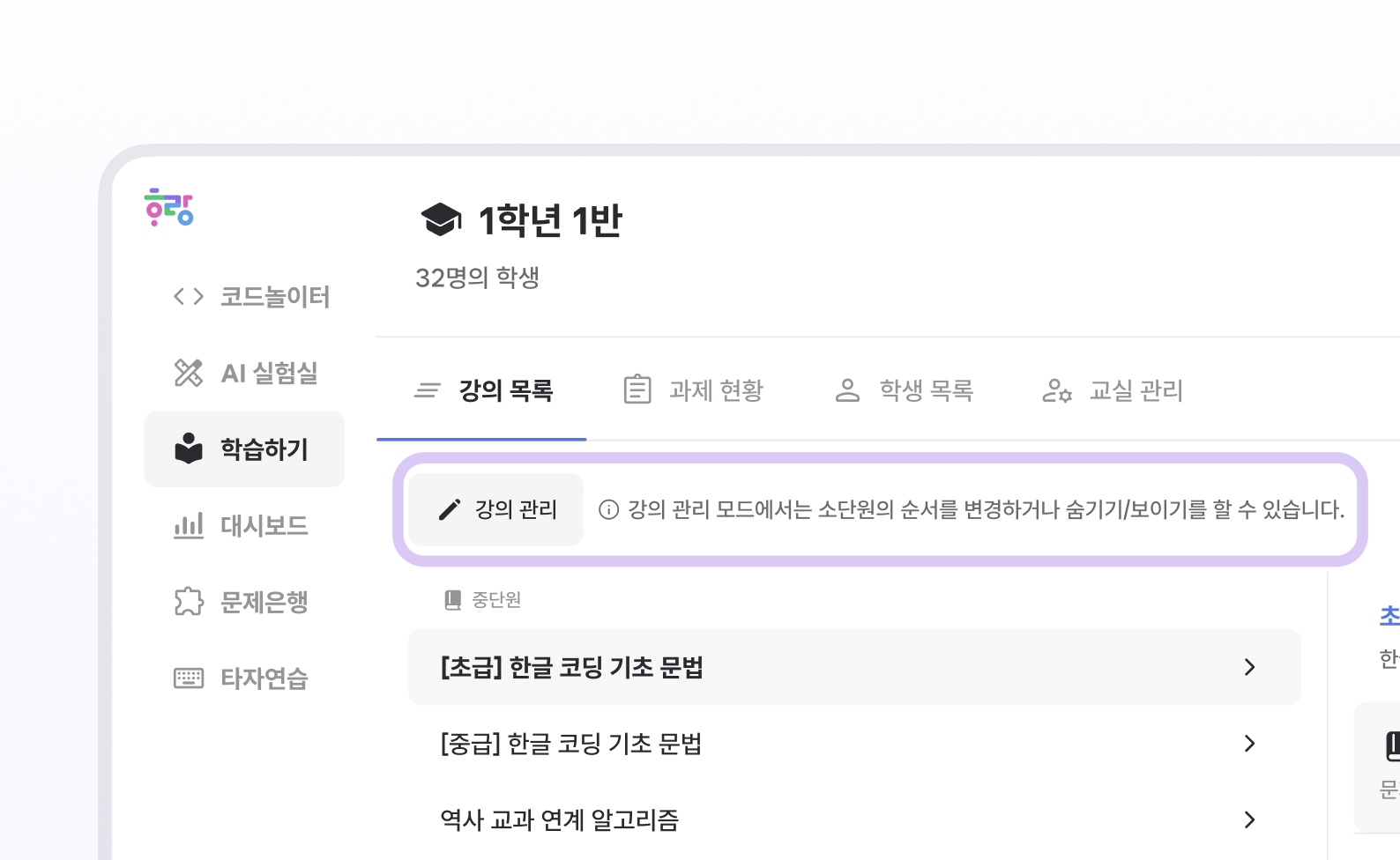
Task: Select the 강의 목록 tab
Action: click(x=482, y=389)
